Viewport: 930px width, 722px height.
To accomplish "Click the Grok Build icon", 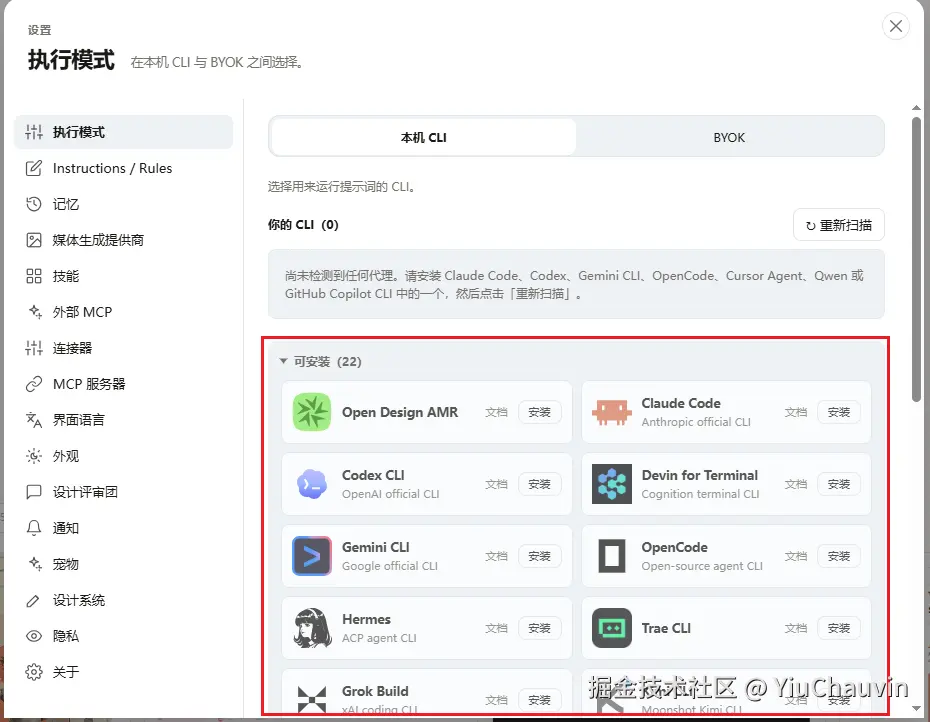I will coord(312,699).
